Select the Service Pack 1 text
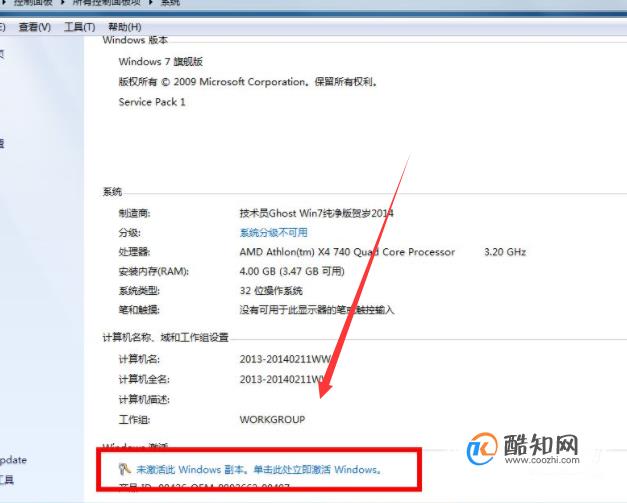This screenshot has width=627, height=503. point(152,102)
